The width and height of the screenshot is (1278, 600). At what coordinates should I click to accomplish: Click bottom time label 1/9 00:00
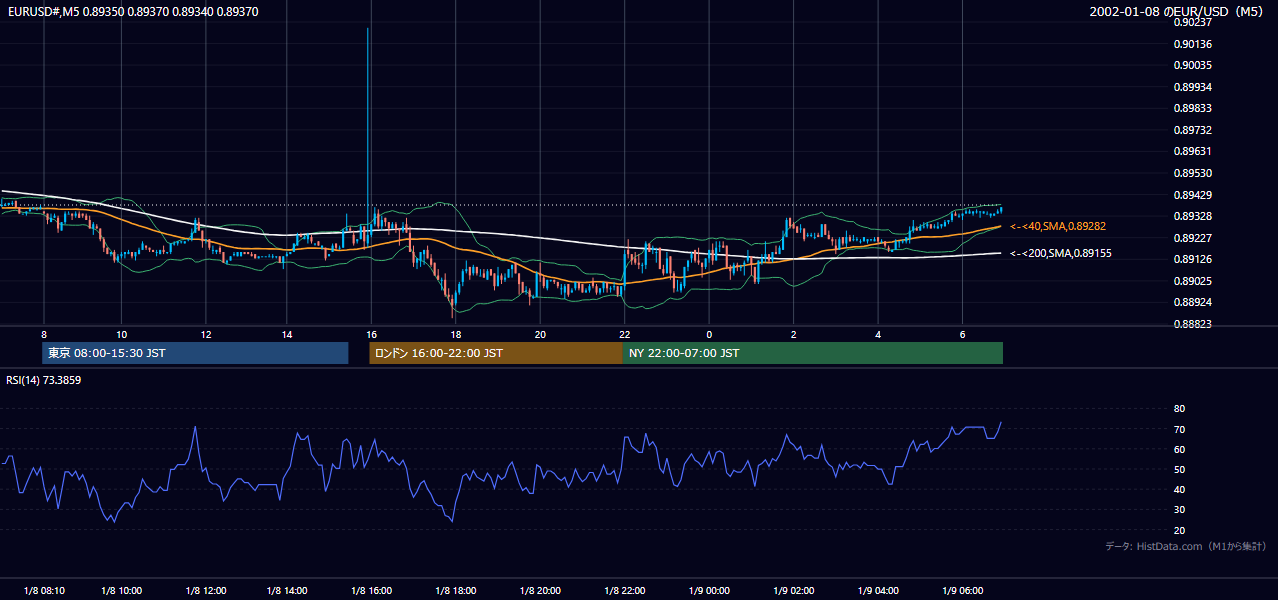click(709, 590)
